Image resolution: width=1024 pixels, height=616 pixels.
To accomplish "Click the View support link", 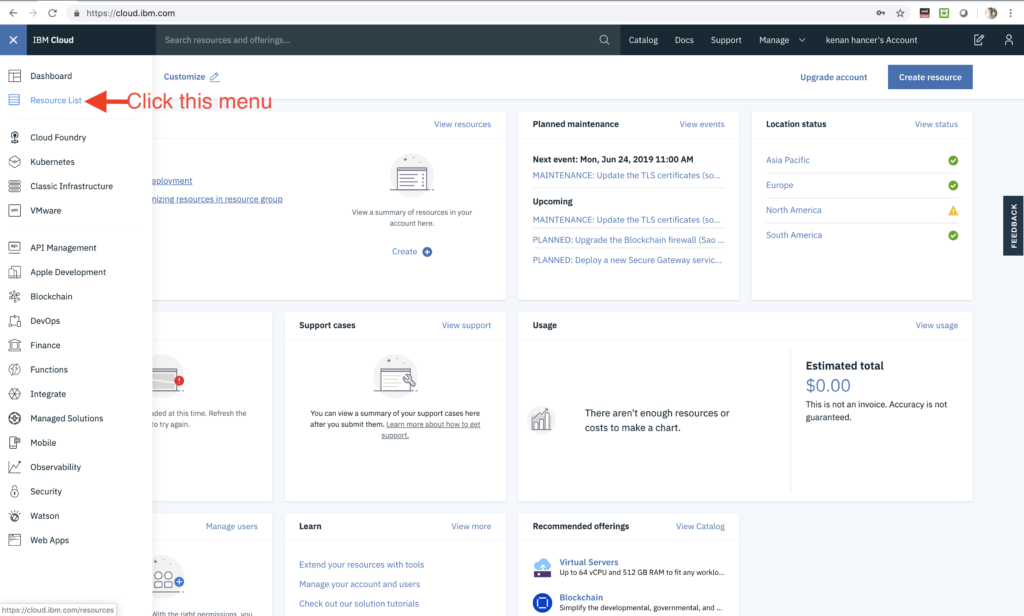I will [x=466, y=325].
